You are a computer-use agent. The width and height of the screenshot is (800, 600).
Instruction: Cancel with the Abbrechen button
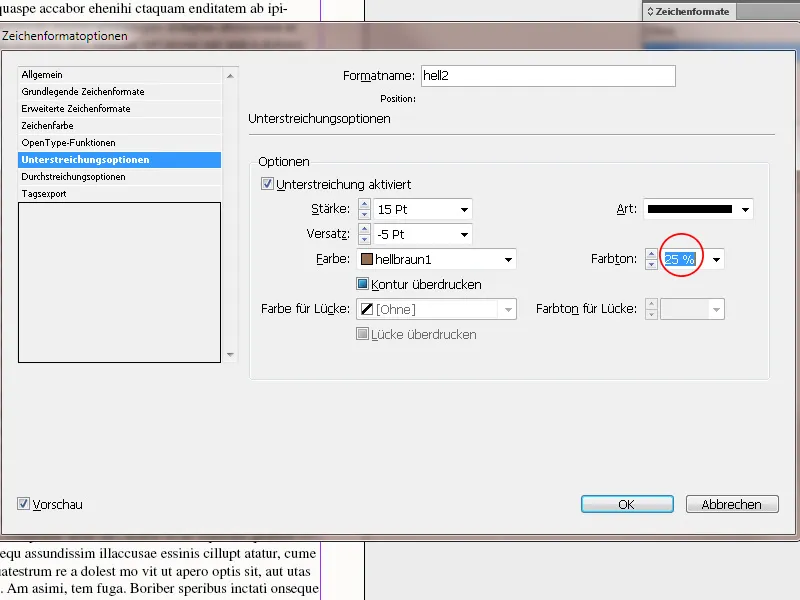[x=732, y=504]
